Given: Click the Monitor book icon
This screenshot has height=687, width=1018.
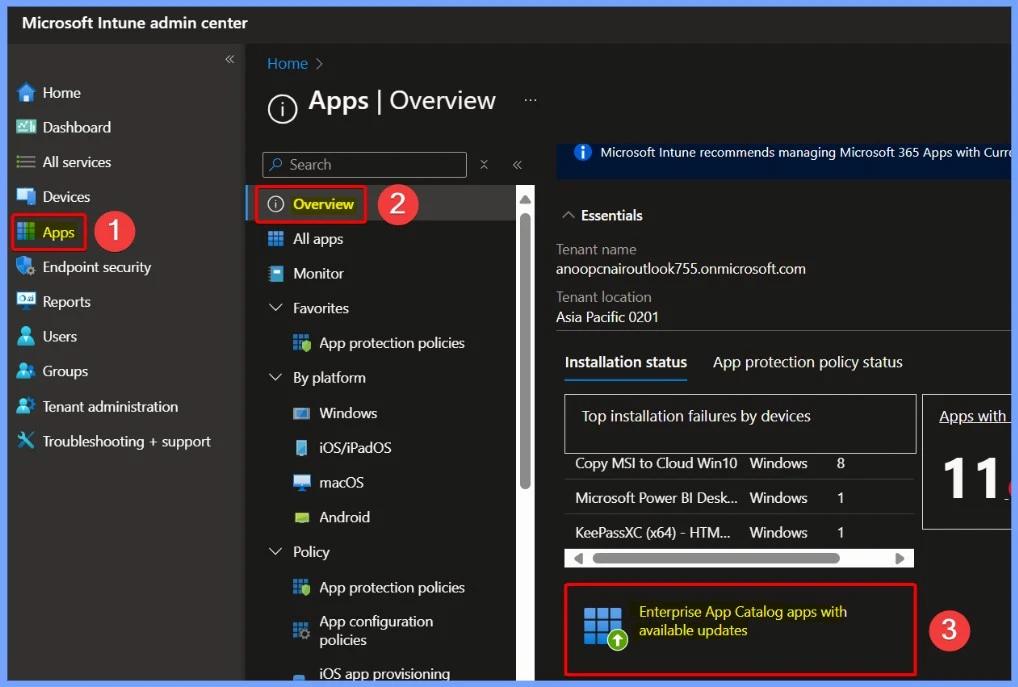Looking at the screenshot, I should pos(276,273).
